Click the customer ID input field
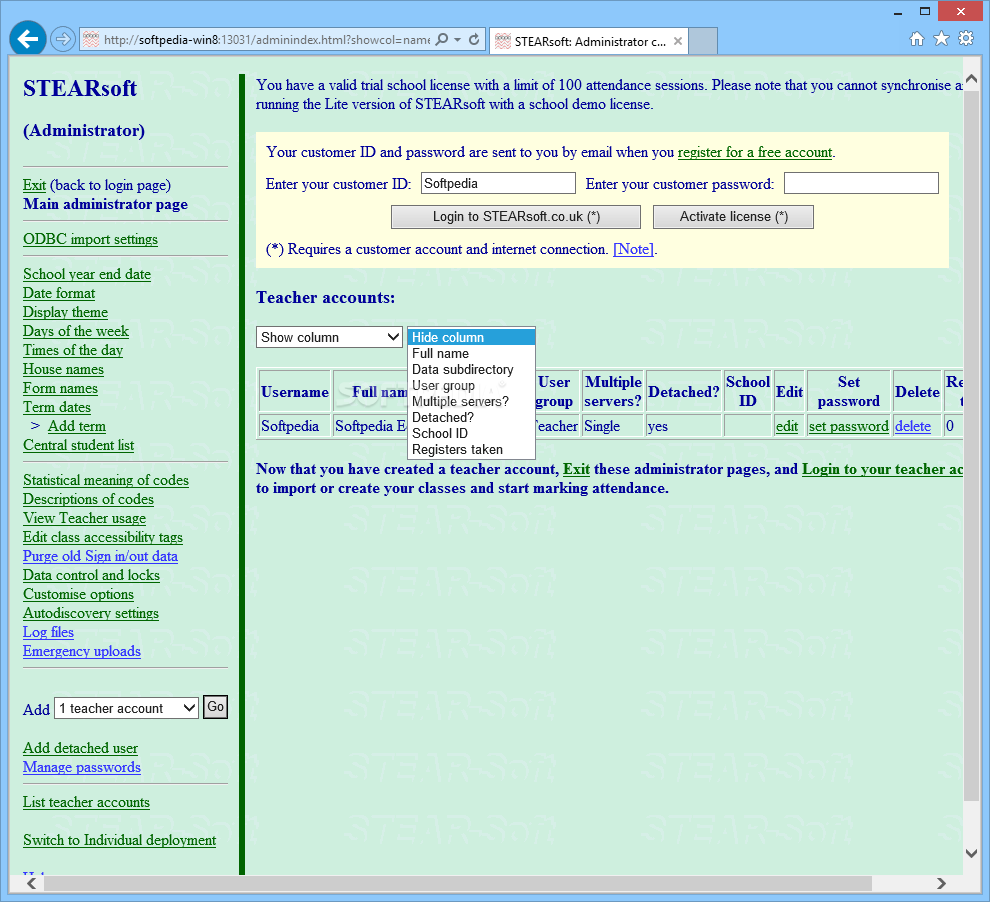Image resolution: width=990 pixels, height=902 pixels. pos(498,183)
